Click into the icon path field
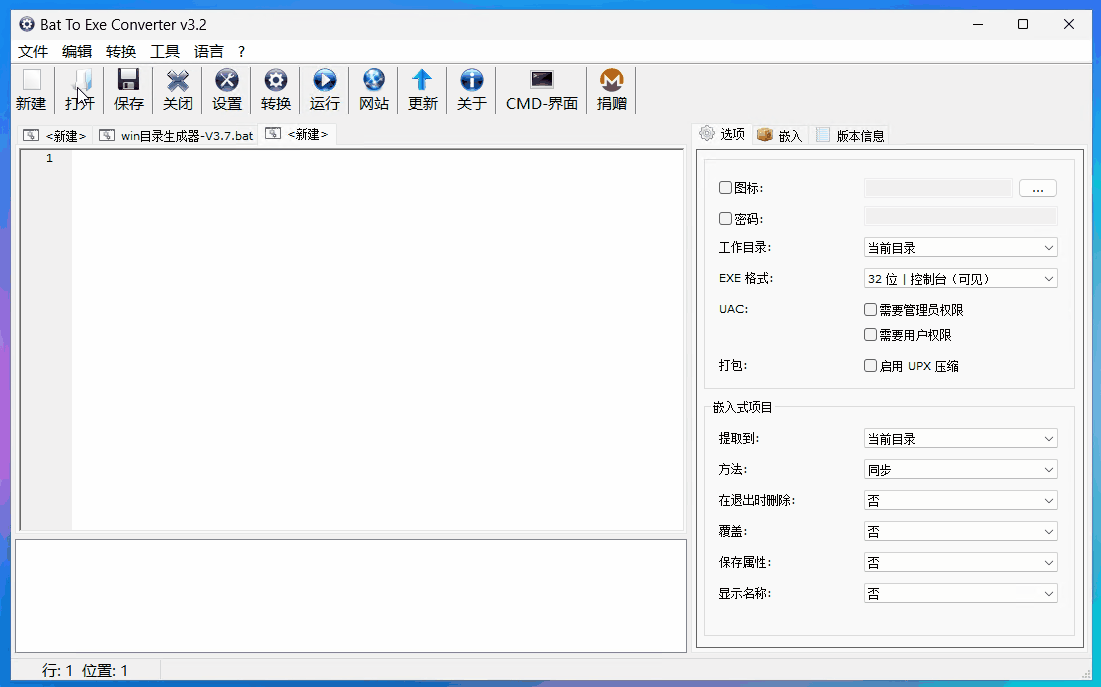This screenshot has height=687, width=1101. [937, 188]
